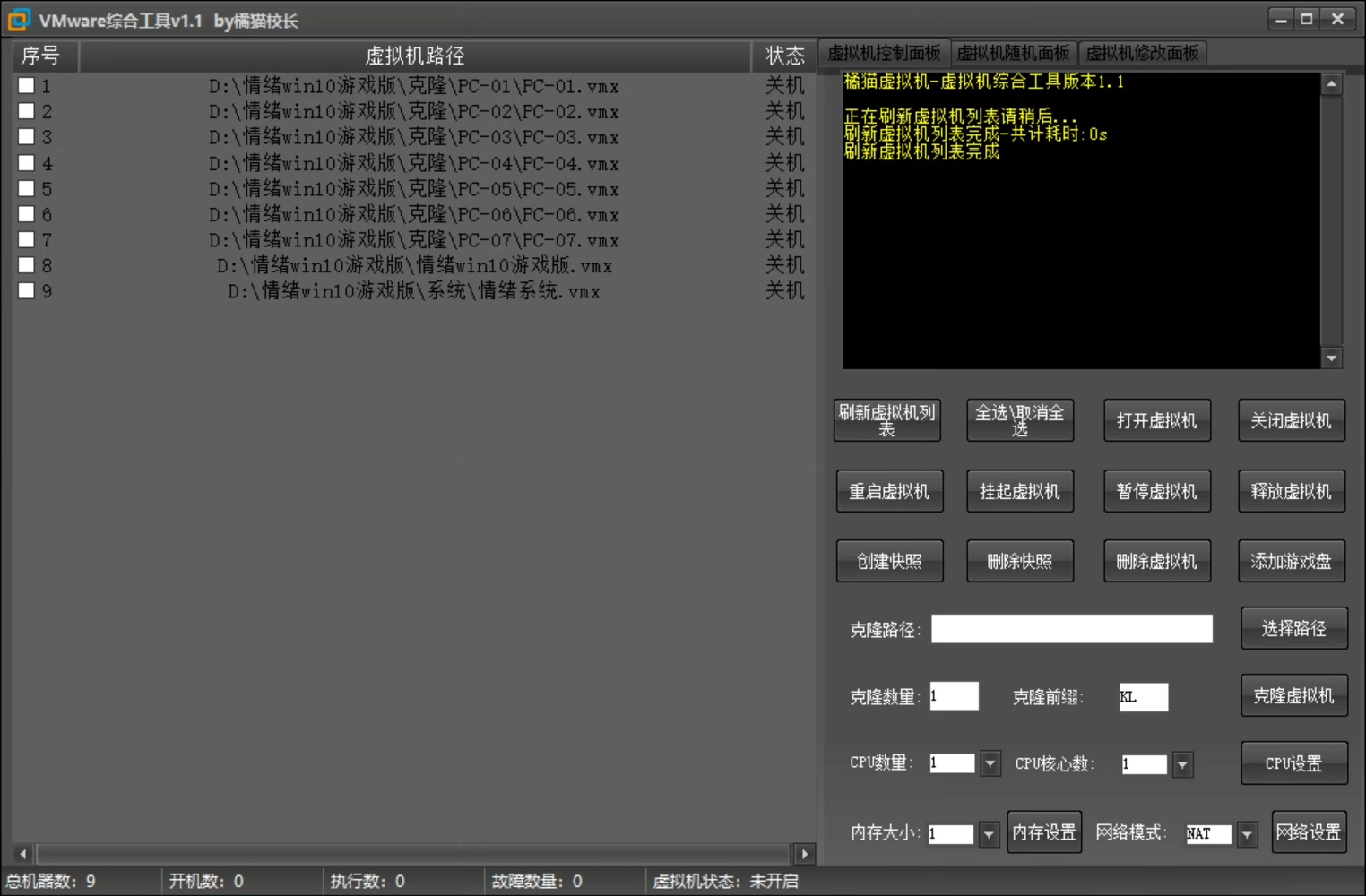
Task: Click 刷新虚拟机列表 button
Action: (887, 420)
